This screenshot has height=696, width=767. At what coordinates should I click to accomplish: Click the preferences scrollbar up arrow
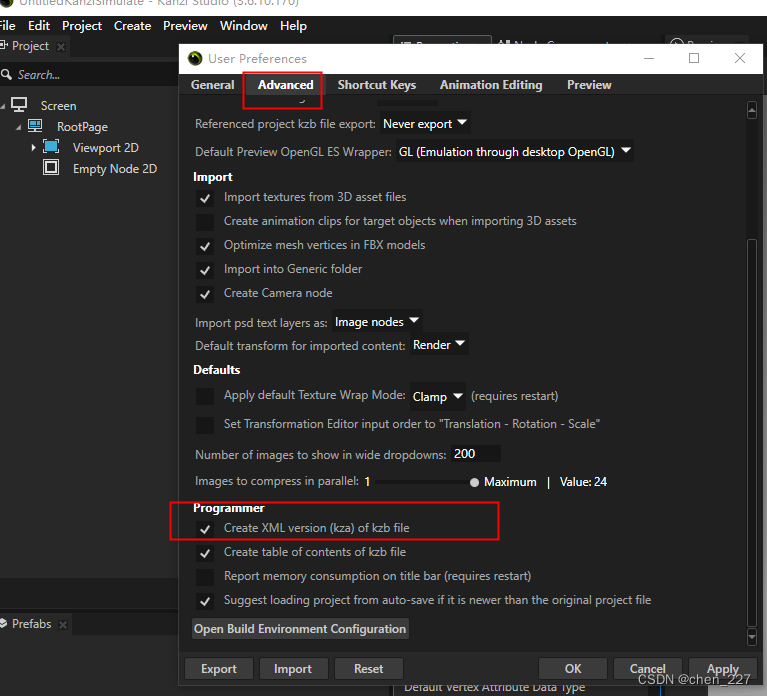(x=752, y=111)
